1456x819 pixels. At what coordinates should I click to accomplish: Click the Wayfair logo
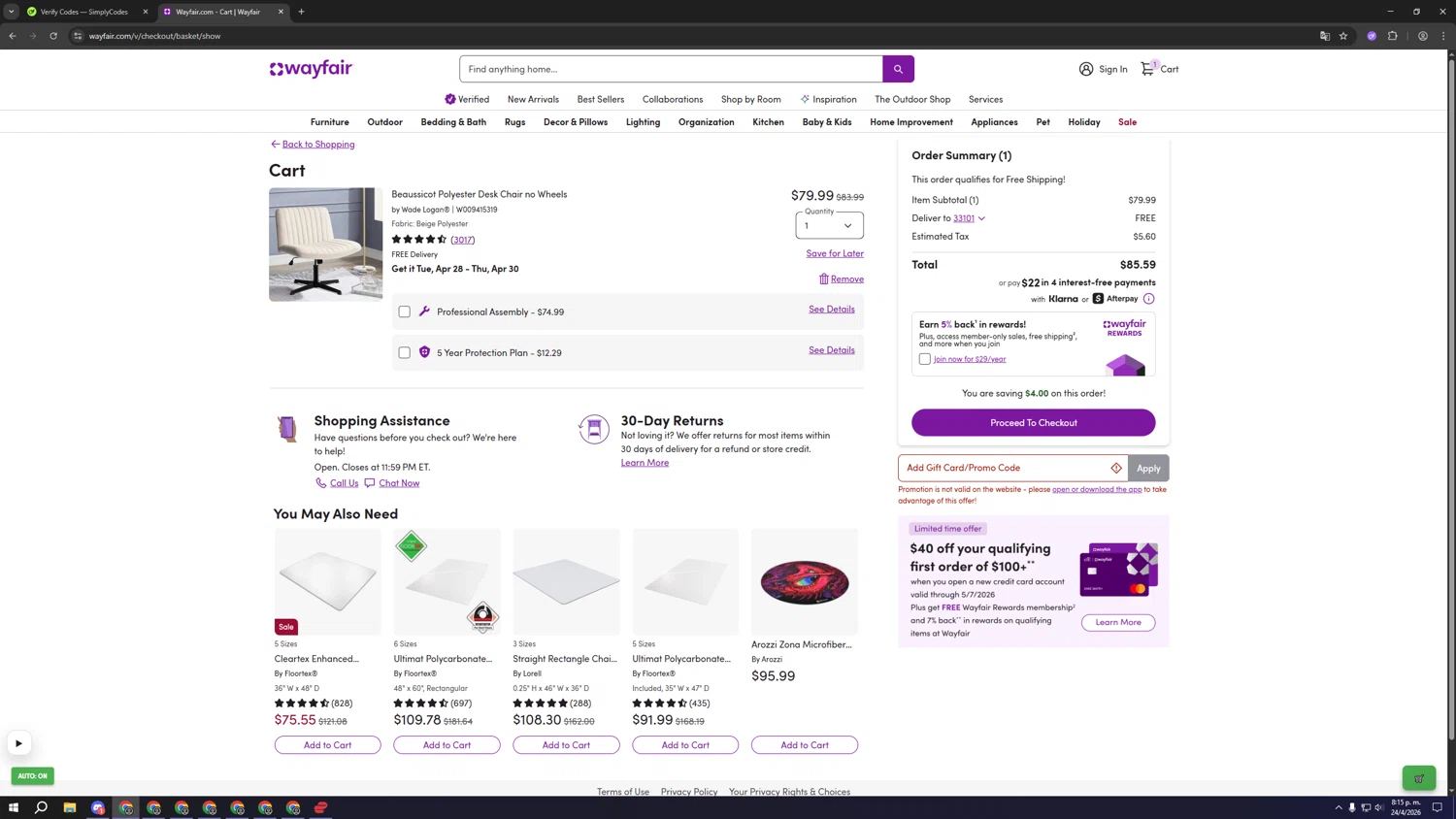311,69
